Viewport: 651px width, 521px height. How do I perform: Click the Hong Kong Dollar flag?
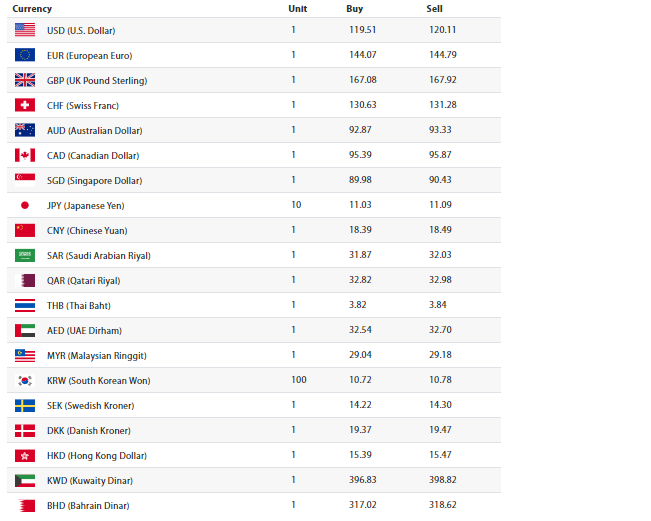point(25,455)
